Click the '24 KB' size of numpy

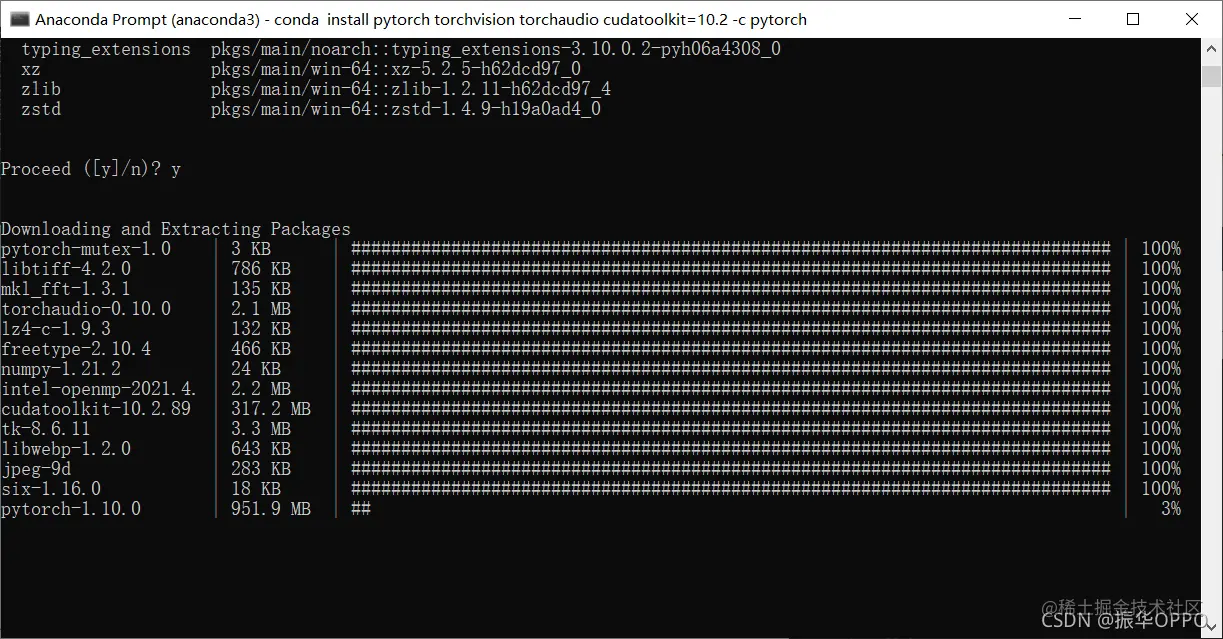(x=256, y=369)
